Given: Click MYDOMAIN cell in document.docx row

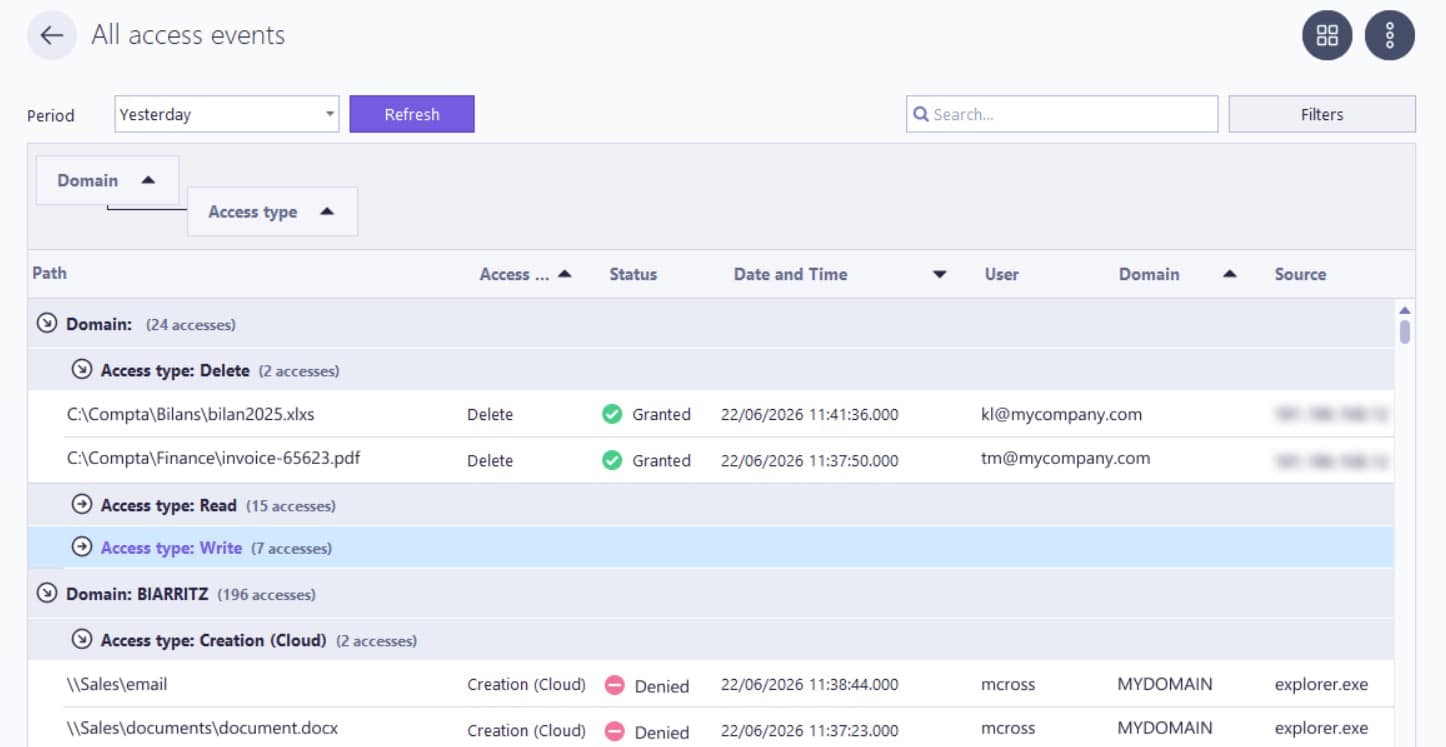Looking at the screenshot, I should [x=1165, y=728].
